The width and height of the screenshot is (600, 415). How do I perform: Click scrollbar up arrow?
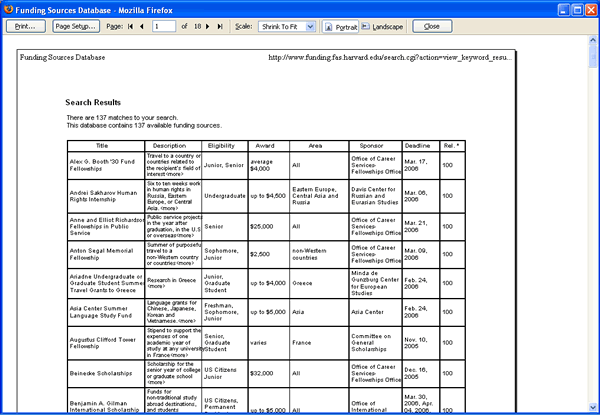pyautogui.click(x=593, y=40)
